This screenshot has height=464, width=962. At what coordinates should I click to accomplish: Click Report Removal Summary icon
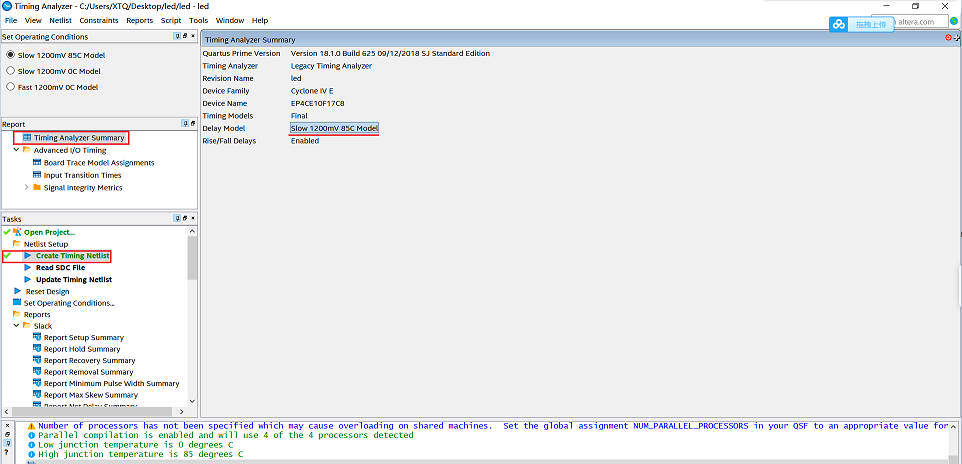tap(37, 372)
